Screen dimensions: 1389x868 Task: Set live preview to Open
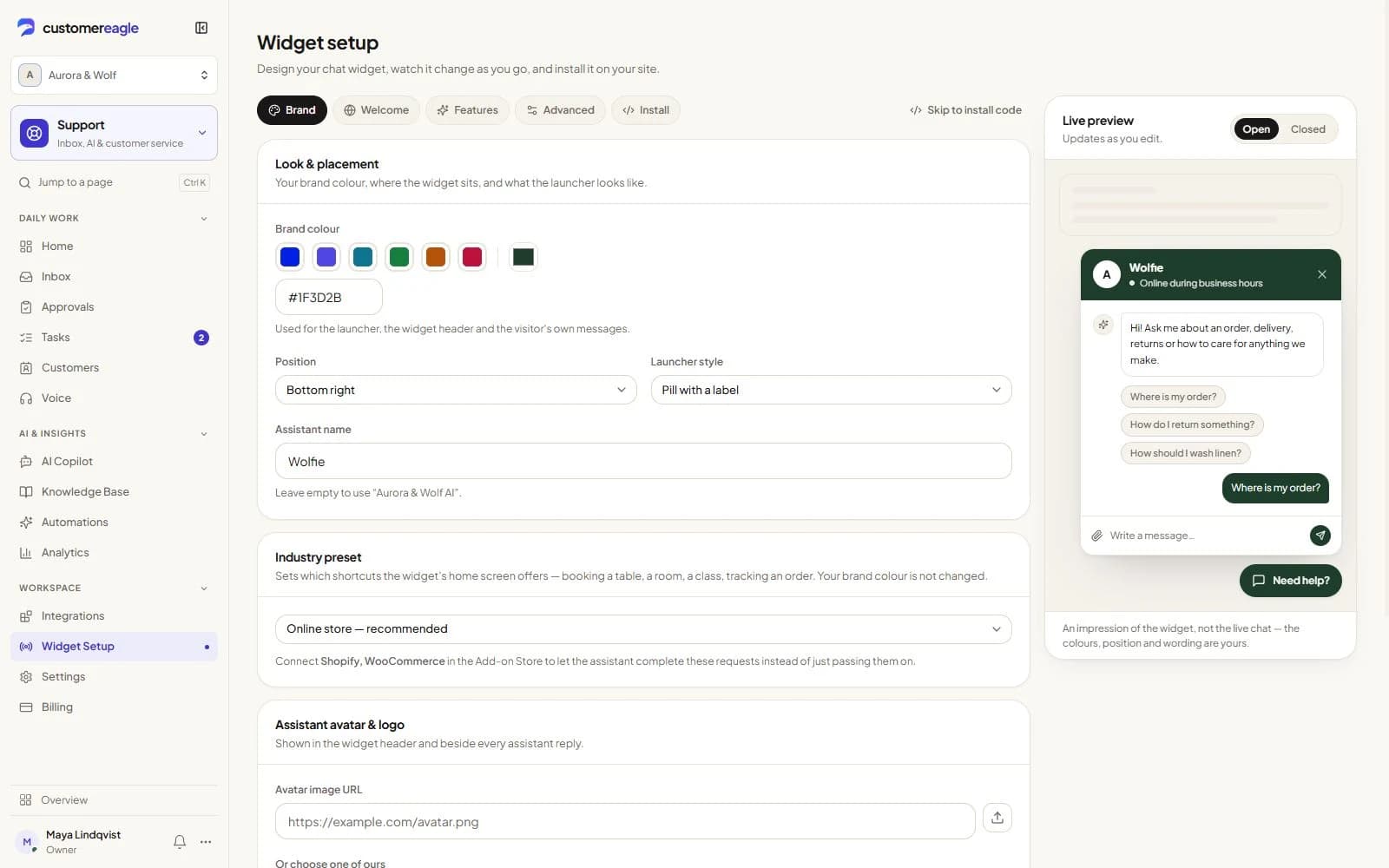[x=1255, y=129]
